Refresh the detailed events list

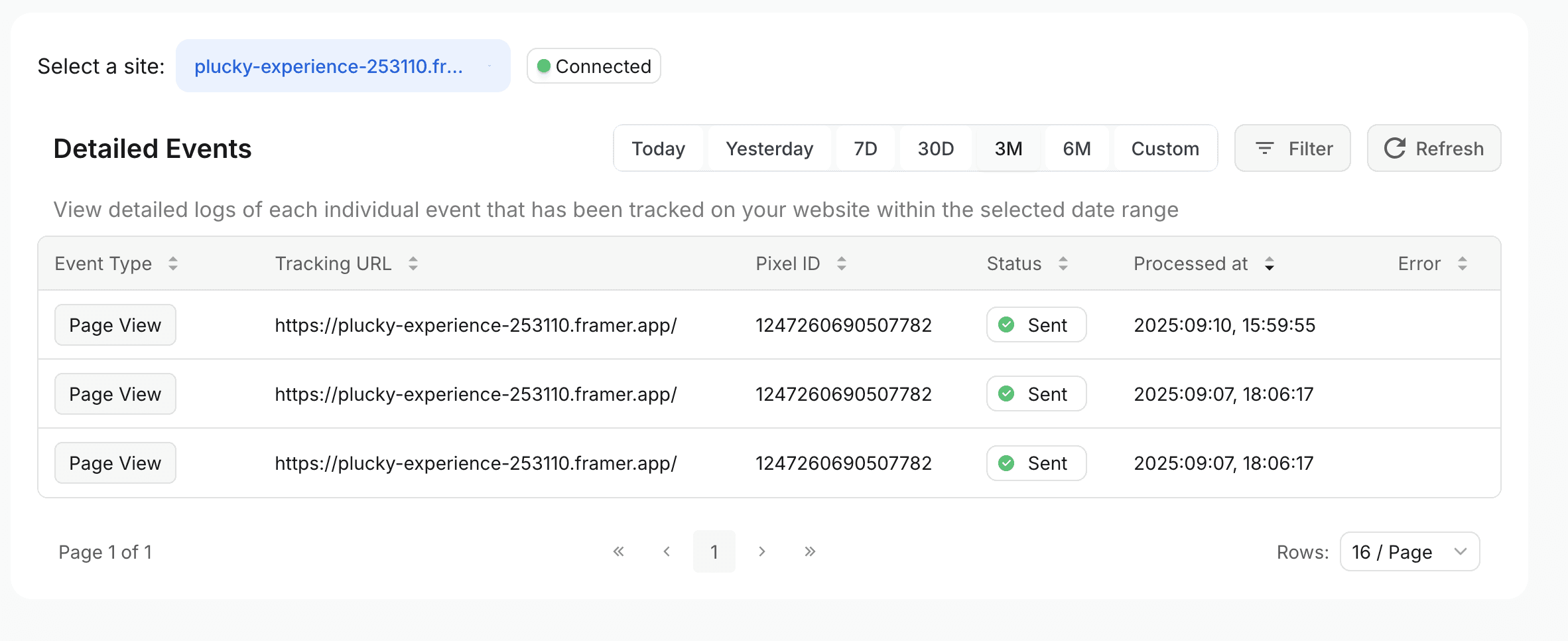[x=1434, y=149]
